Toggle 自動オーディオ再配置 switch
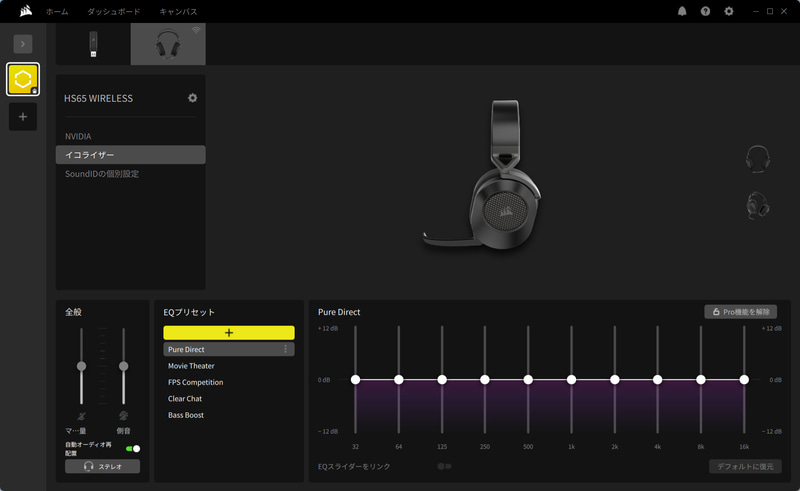 point(133,449)
